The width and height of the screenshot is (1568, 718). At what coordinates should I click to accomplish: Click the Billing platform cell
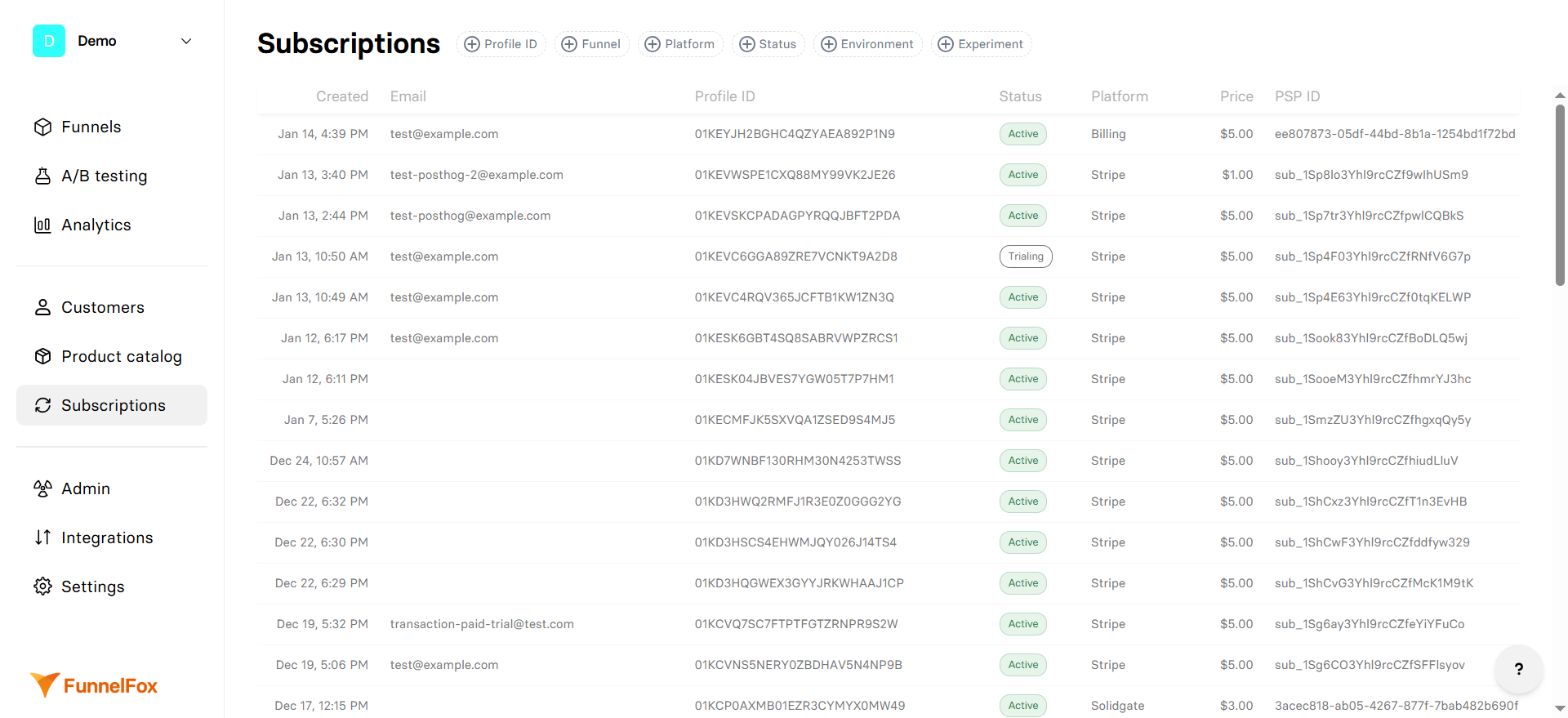[x=1108, y=134]
